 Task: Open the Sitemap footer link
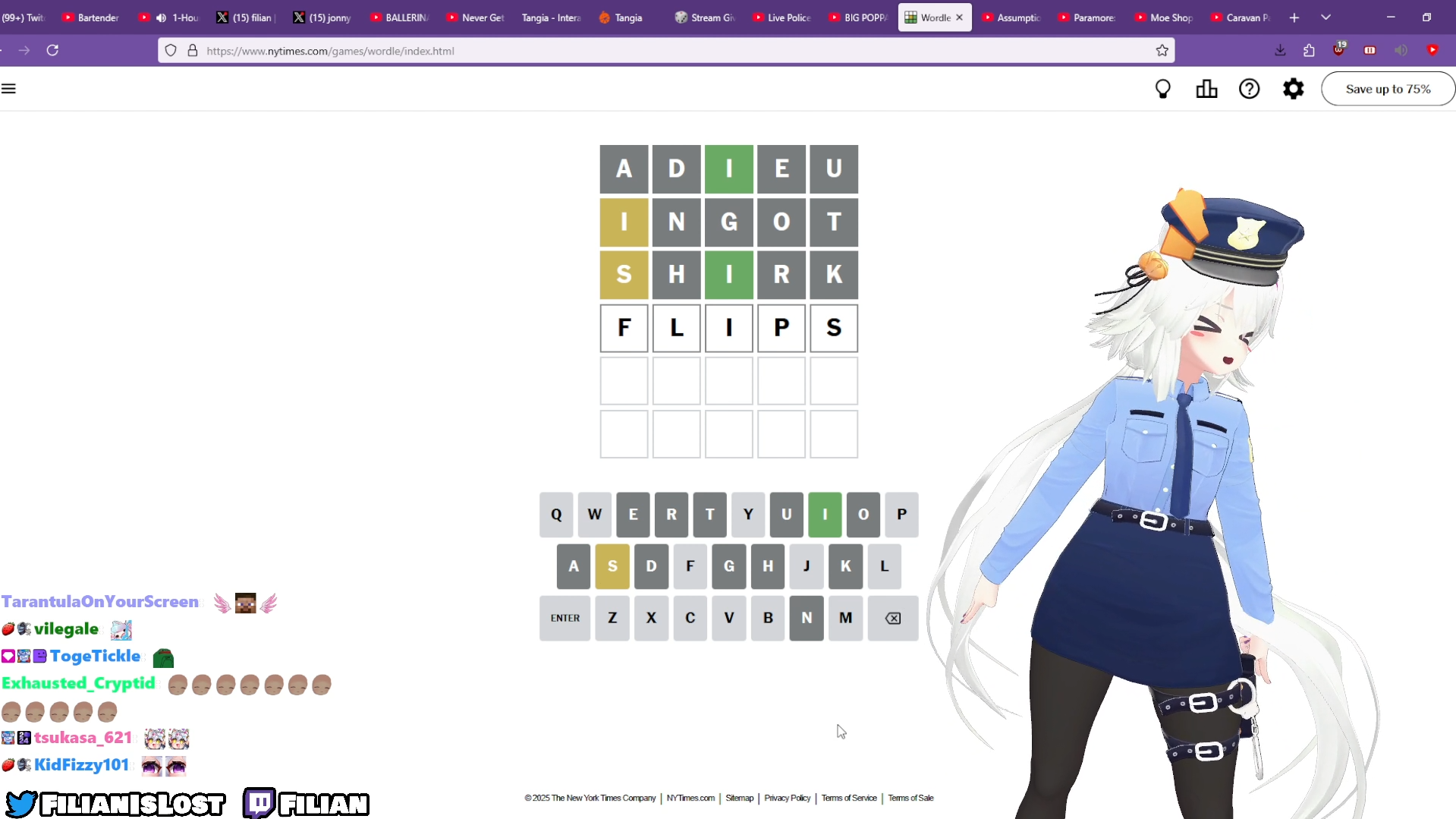pos(740,798)
